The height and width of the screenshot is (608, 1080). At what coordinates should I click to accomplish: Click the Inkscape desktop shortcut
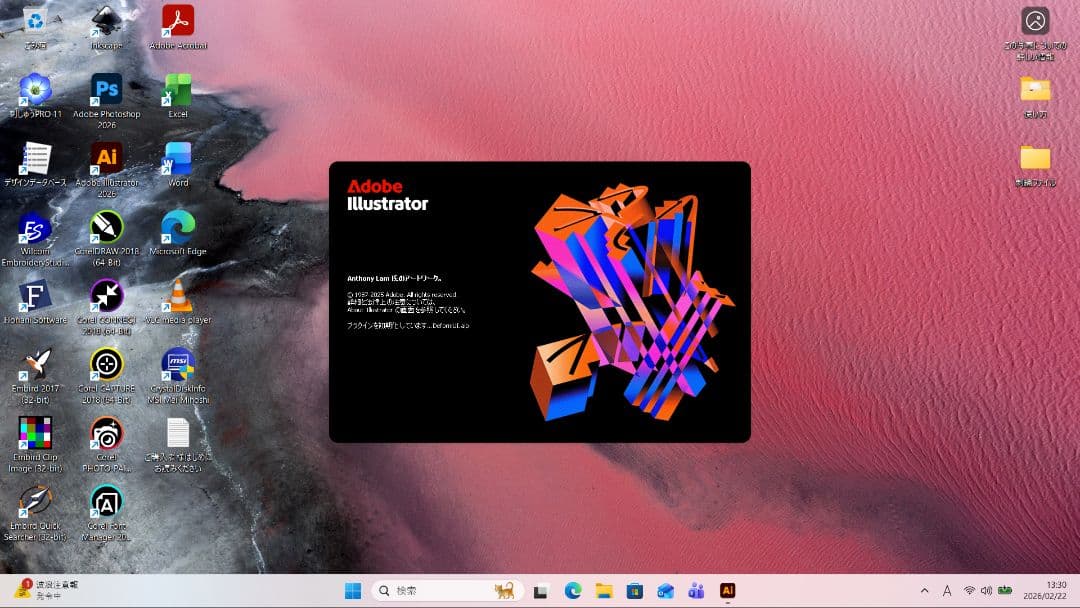106,21
